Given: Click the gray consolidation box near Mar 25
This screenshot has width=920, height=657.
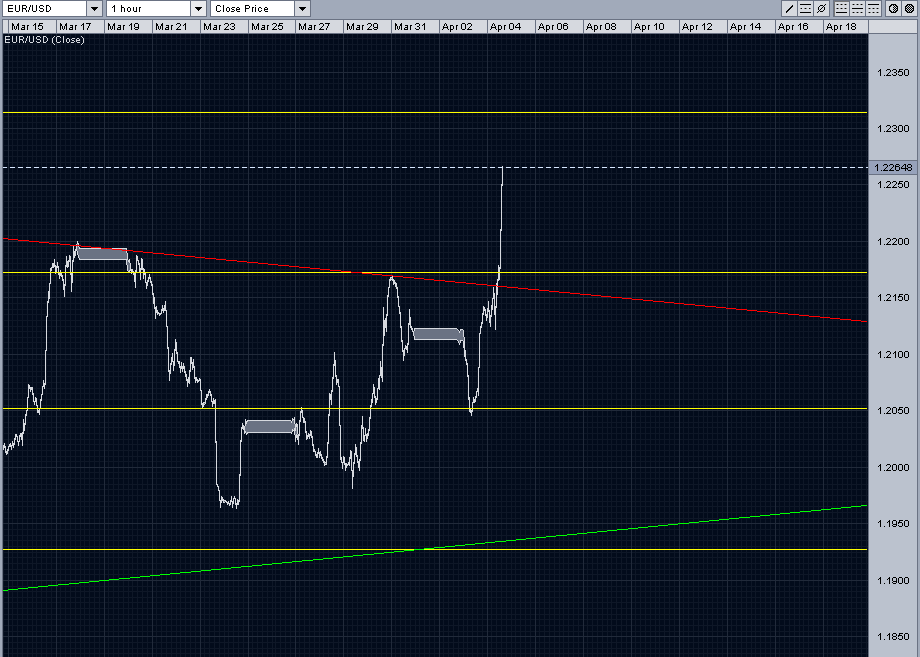Looking at the screenshot, I should (268, 426).
